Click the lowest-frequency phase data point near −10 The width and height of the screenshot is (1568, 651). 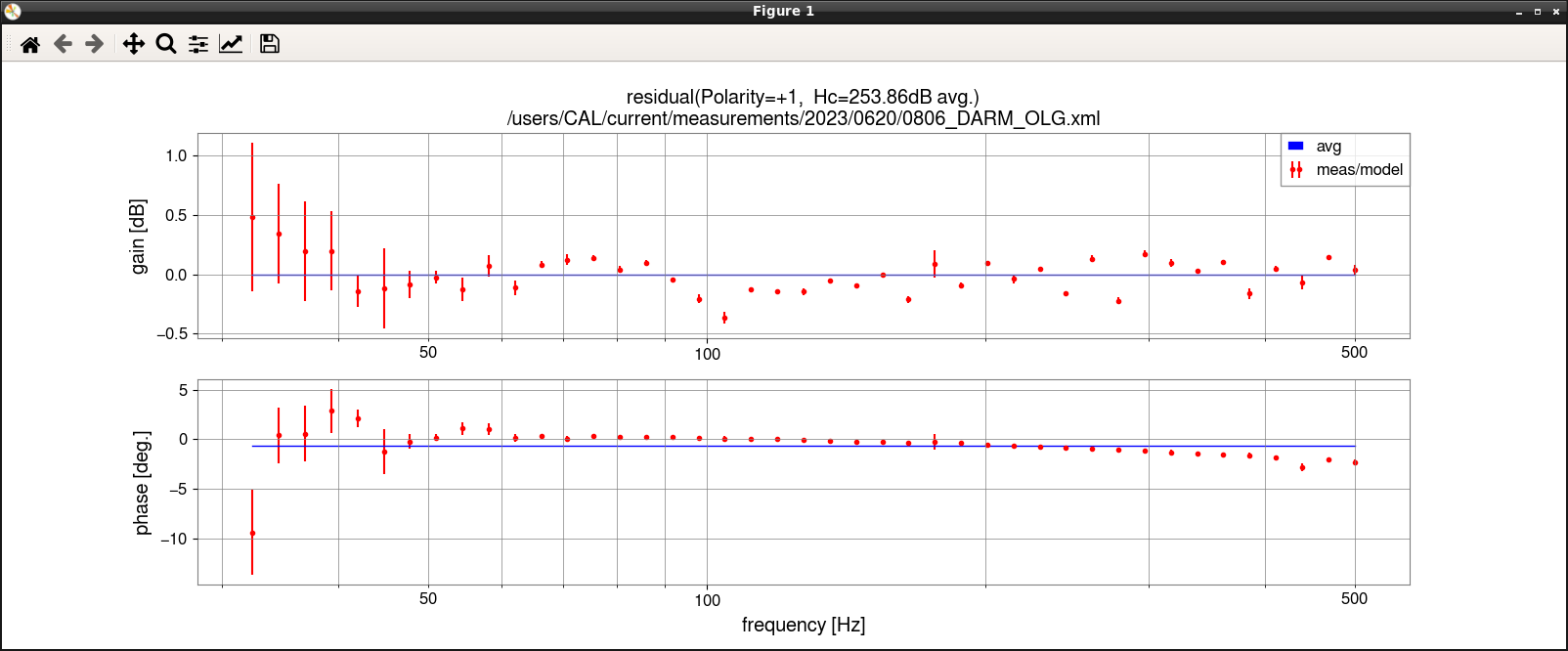[252, 533]
